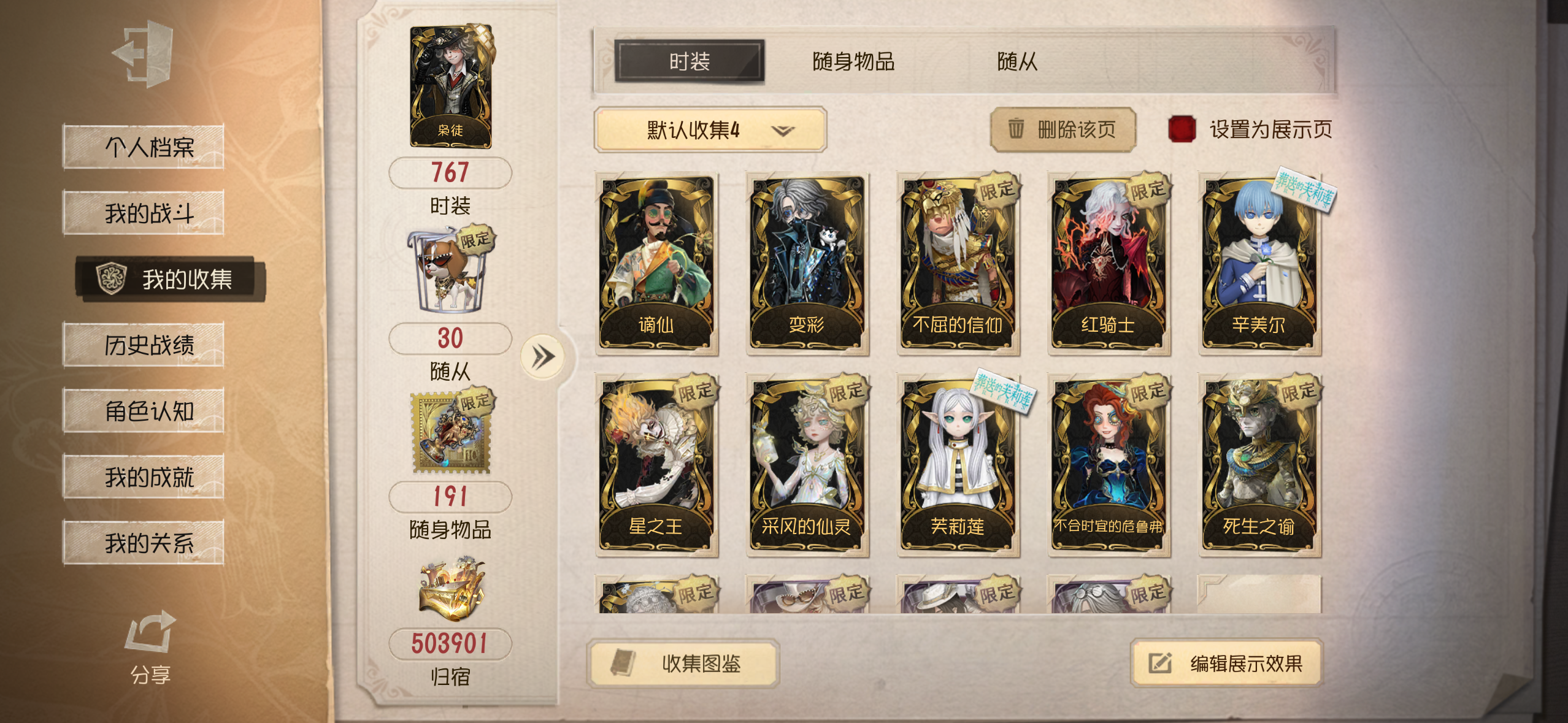Collapse panel with the double-chevron arrow
The height and width of the screenshot is (723, 1568).
542,357
